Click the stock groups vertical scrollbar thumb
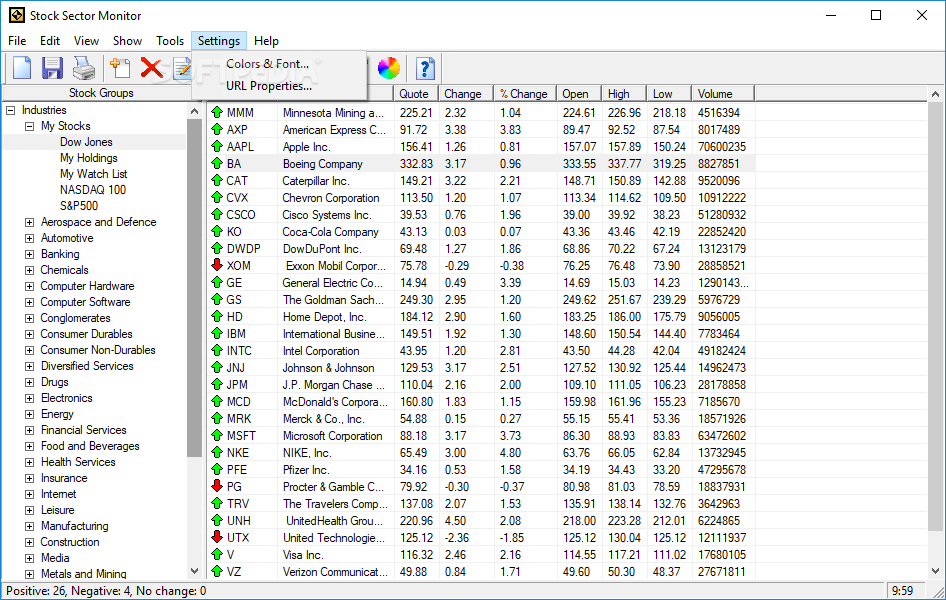This screenshot has width=946, height=600. 194,288
